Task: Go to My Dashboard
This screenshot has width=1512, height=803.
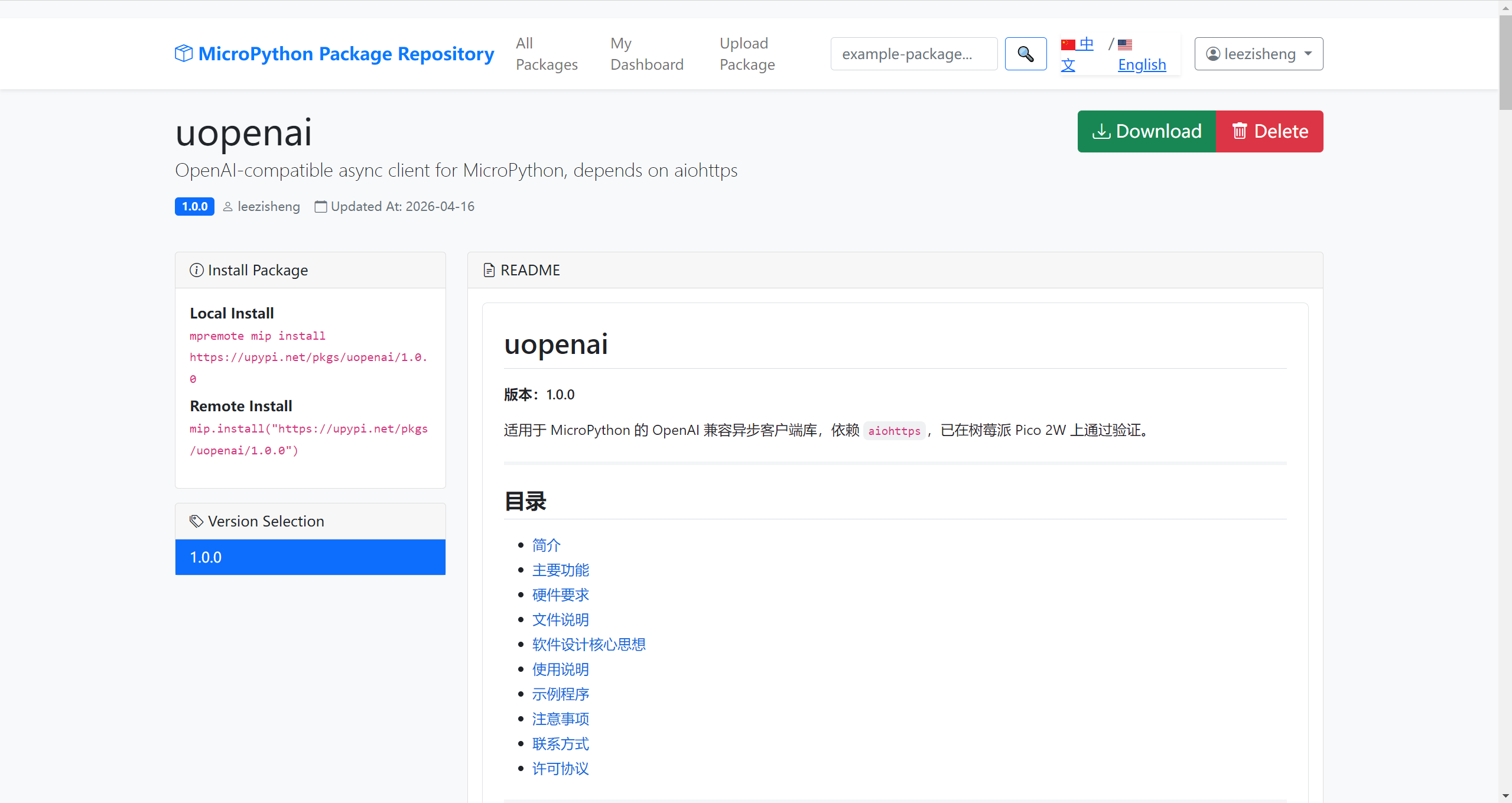Action: (646, 54)
